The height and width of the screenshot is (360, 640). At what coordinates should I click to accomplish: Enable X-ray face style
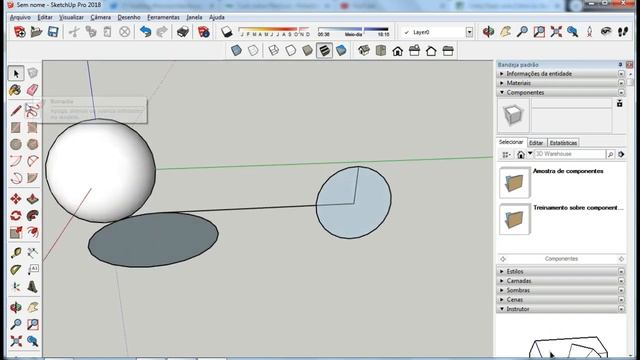(236, 51)
